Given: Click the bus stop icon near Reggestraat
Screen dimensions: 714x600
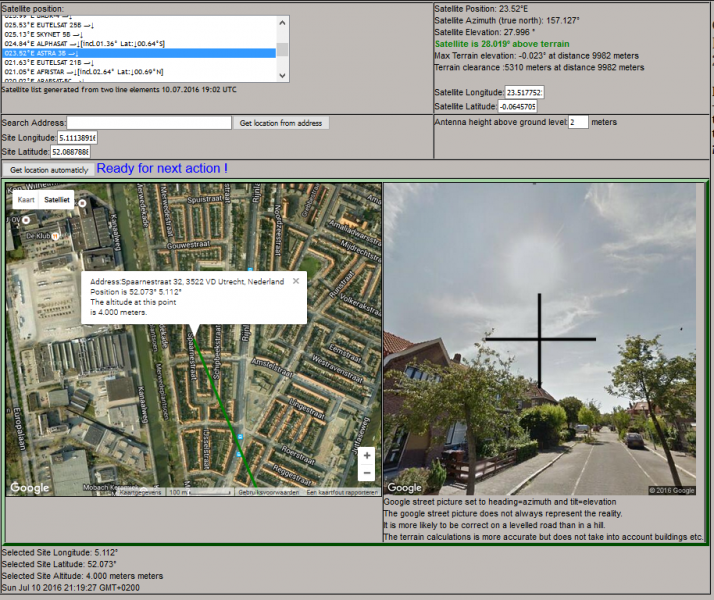Looking at the screenshot, I should pos(239,454).
